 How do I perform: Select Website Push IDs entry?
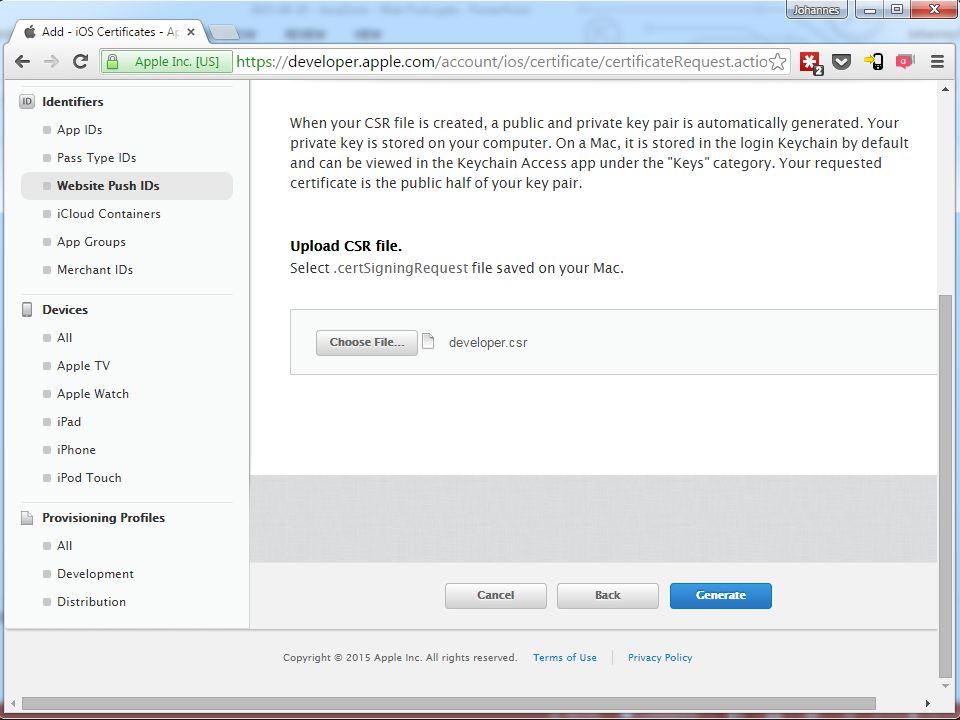click(127, 186)
